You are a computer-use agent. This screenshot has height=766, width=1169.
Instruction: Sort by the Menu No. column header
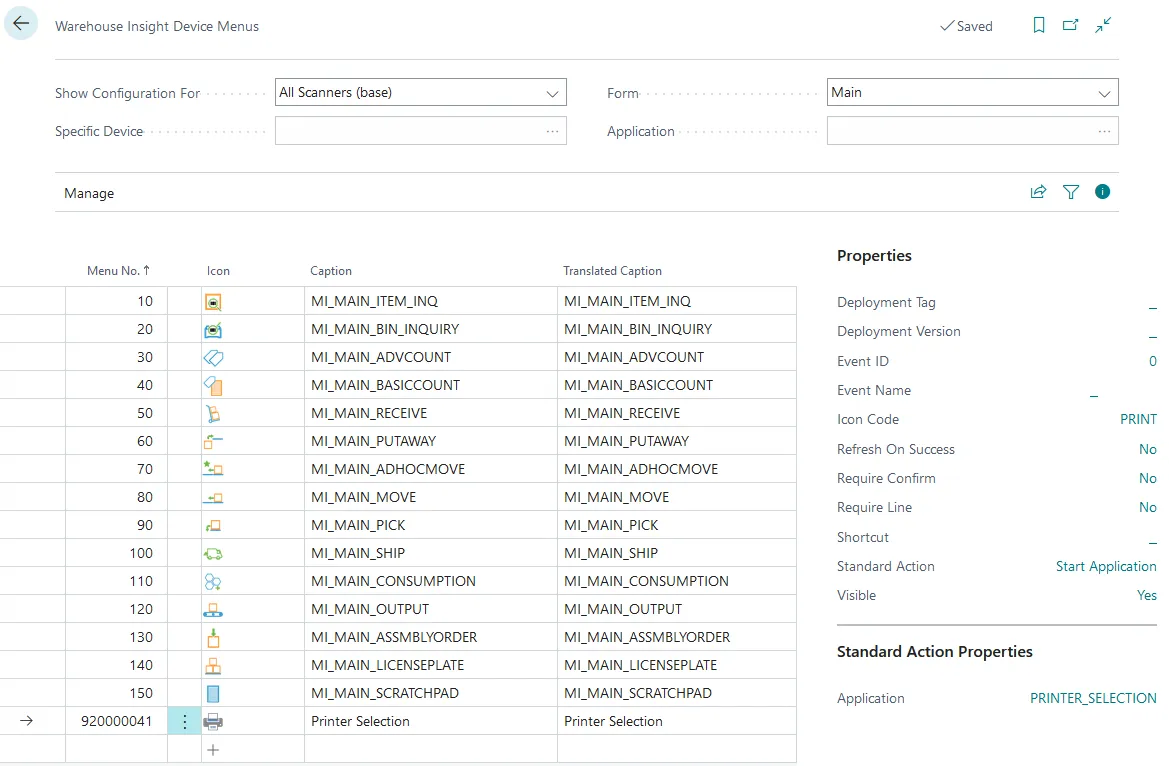[117, 271]
